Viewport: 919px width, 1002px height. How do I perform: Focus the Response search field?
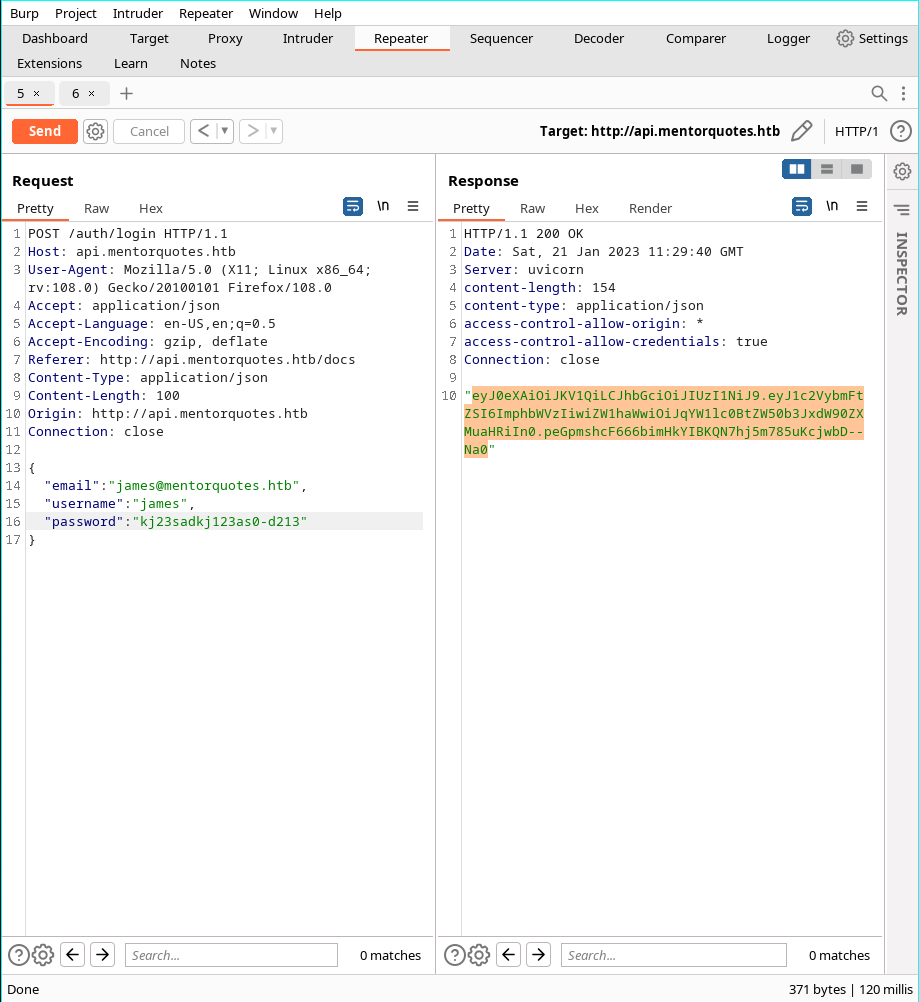click(674, 955)
